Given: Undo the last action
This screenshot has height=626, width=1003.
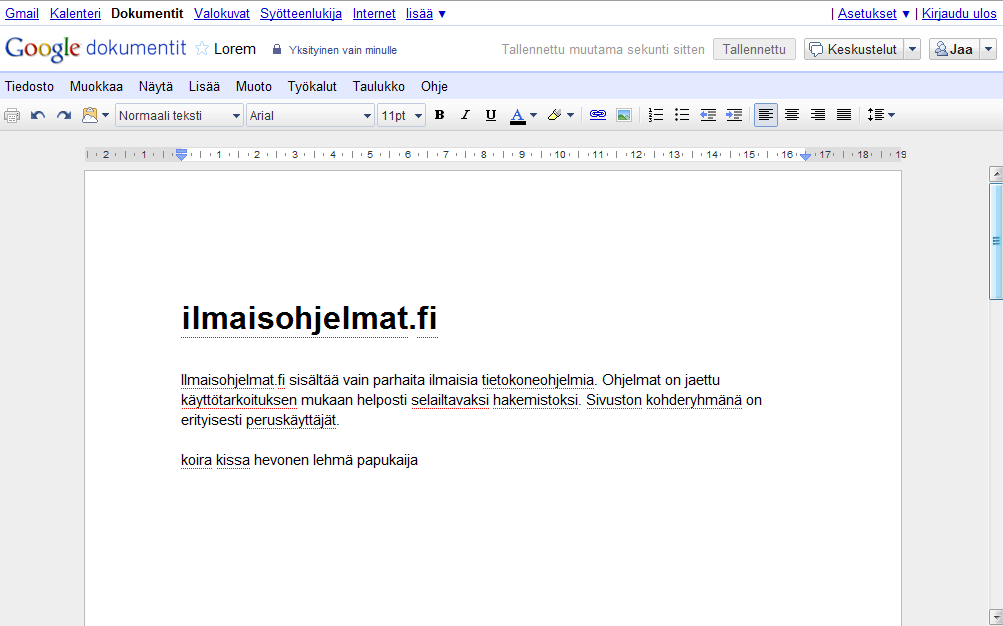Looking at the screenshot, I should tap(38, 115).
